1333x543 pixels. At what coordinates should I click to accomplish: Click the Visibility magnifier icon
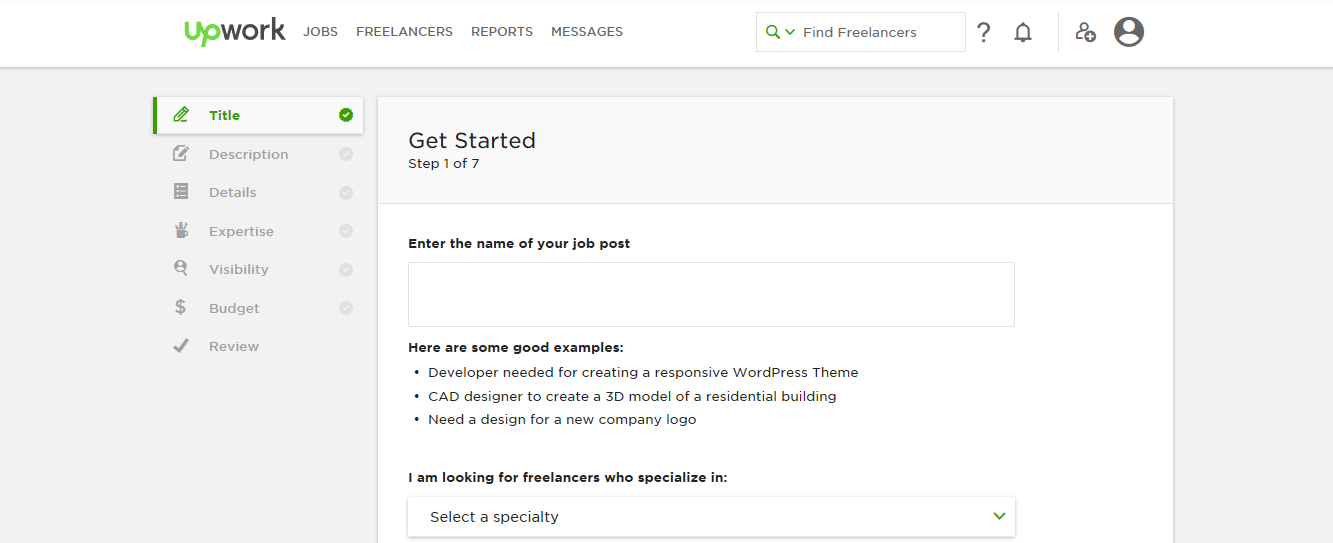pos(181,269)
